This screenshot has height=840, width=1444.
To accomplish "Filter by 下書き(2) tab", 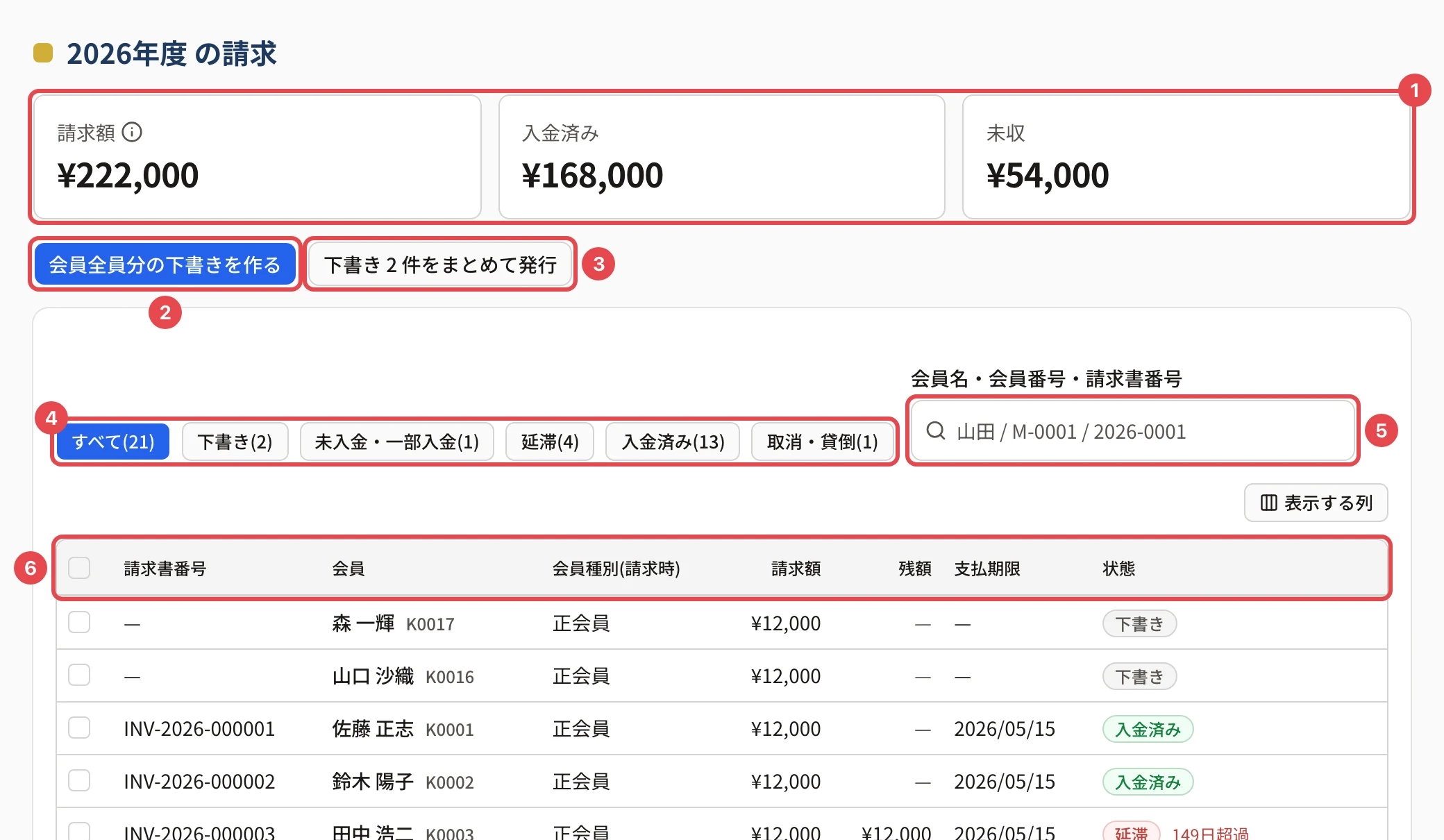I will [235, 442].
